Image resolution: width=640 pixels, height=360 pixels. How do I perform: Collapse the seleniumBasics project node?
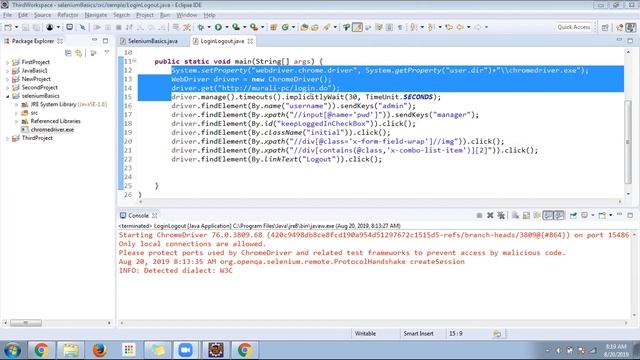coord(7,96)
